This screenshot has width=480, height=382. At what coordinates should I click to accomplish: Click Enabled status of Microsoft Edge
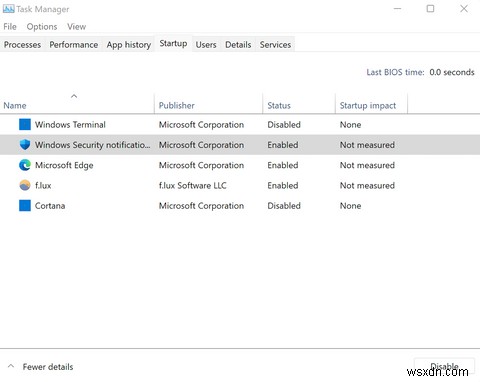coord(283,165)
